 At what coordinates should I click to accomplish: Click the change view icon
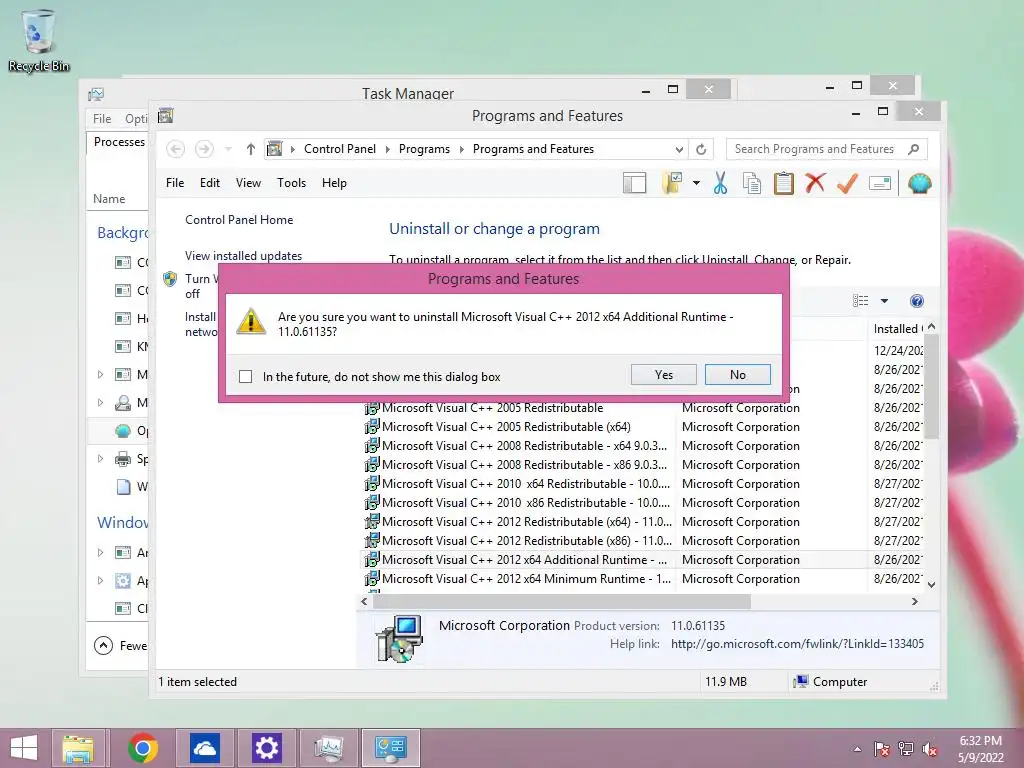pyautogui.click(x=861, y=301)
